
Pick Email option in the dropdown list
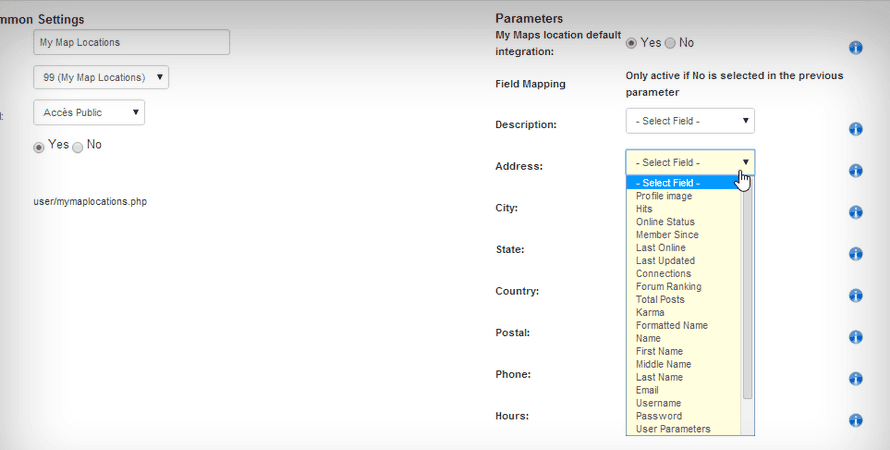pos(648,390)
